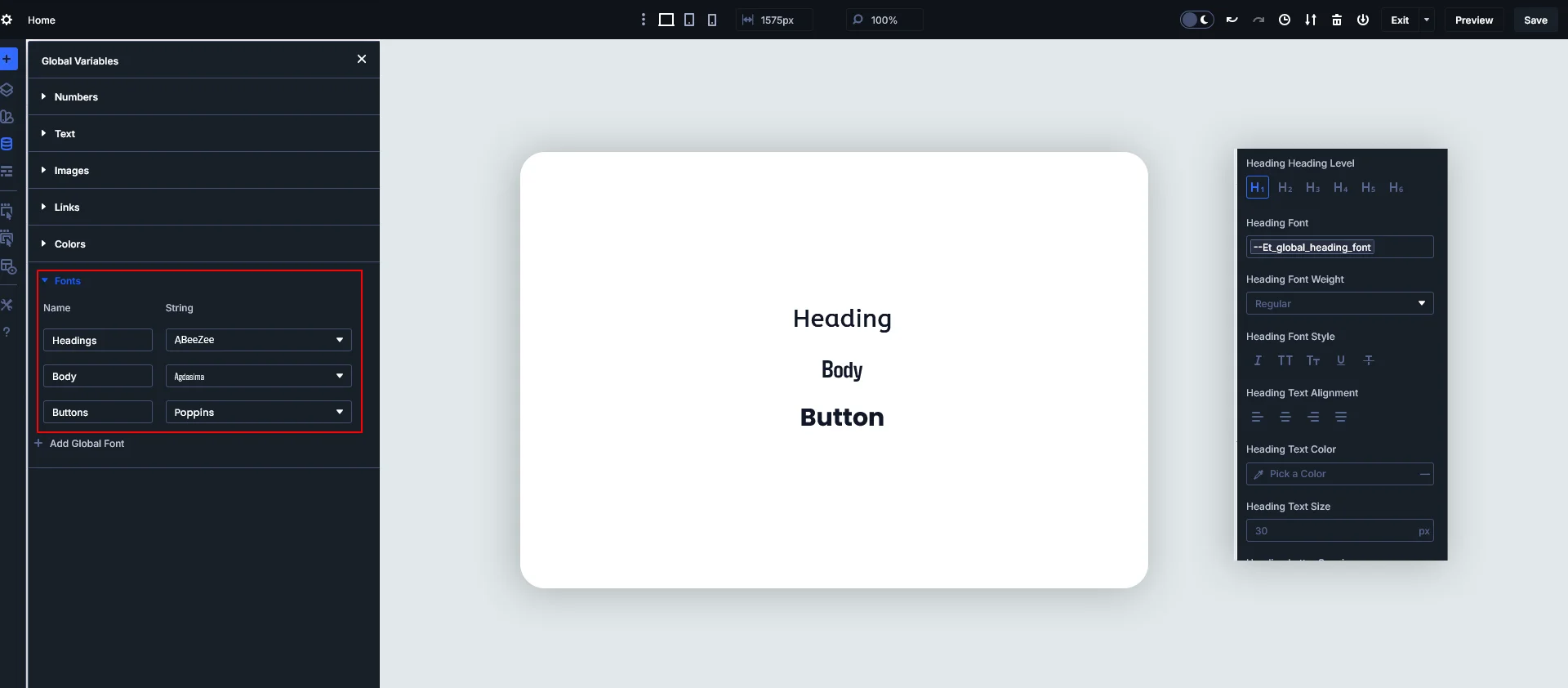The width and height of the screenshot is (1568, 688).
Task: Select the H5 heading level
Action: [1369, 188]
